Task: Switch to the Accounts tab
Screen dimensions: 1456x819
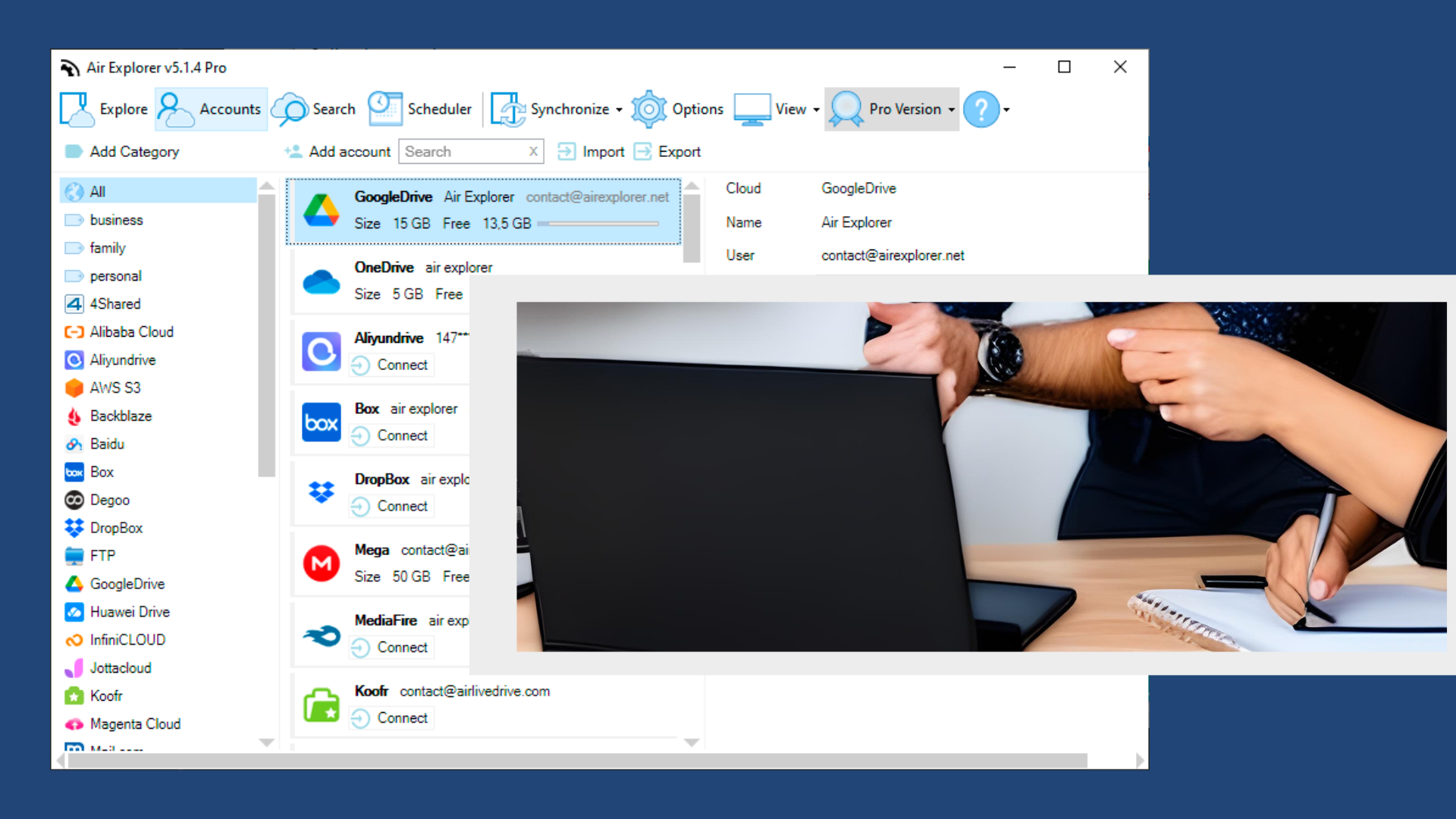Action: [x=211, y=110]
